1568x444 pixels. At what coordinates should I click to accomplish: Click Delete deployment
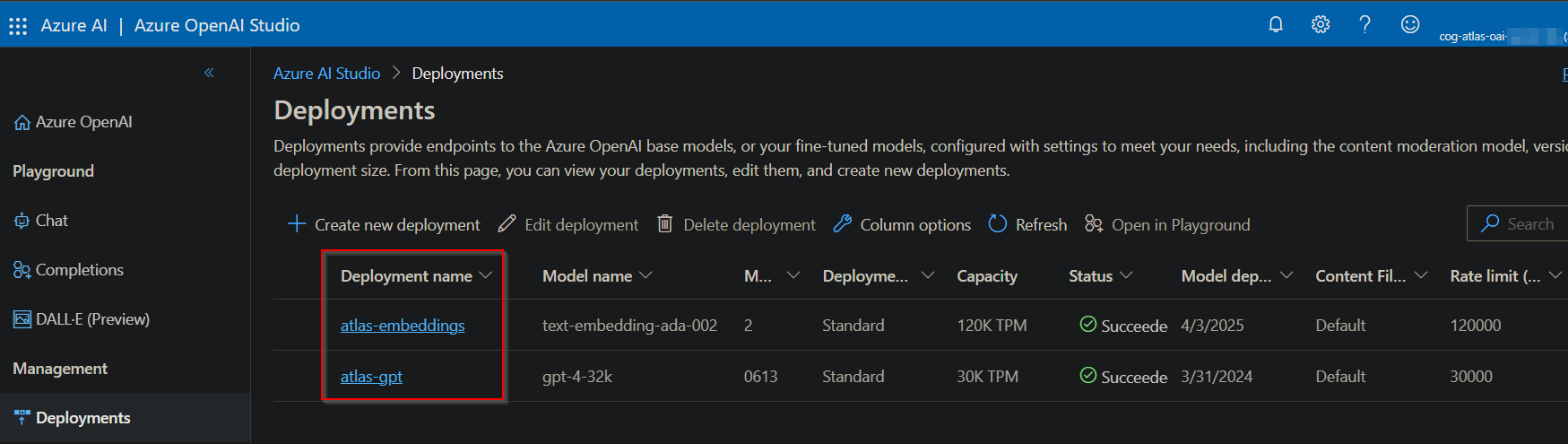click(x=737, y=224)
